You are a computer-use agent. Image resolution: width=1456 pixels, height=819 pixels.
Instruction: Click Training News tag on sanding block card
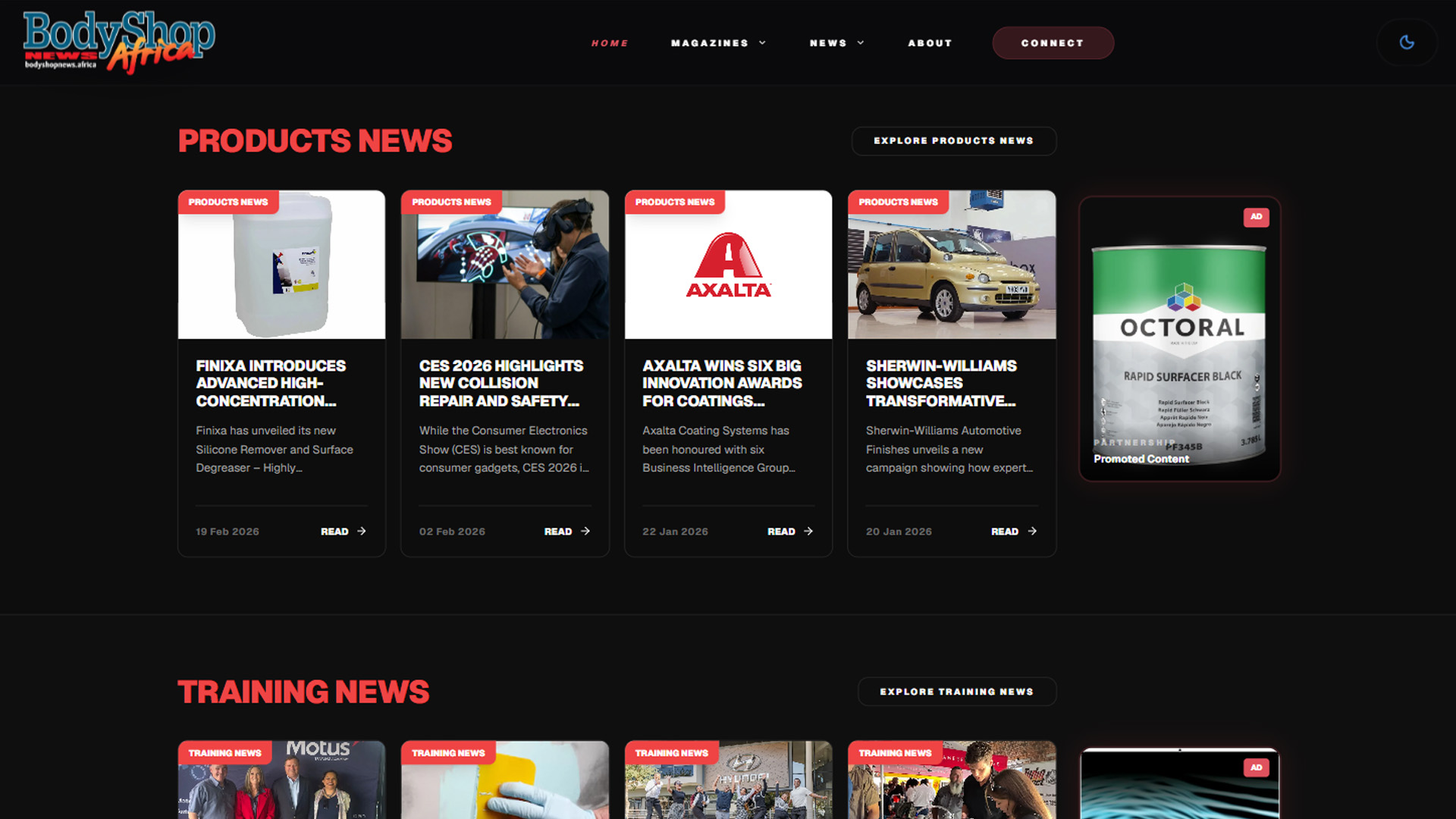(448, 753)
